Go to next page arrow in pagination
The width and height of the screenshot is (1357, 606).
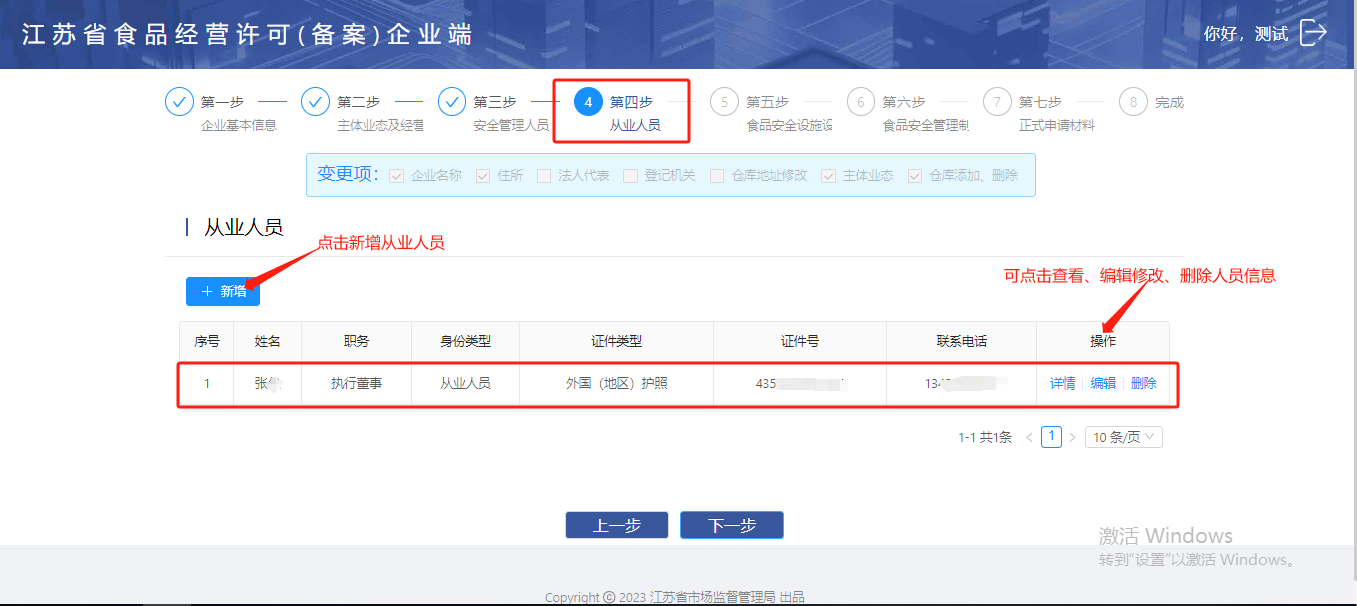(x=1072, y=437)
